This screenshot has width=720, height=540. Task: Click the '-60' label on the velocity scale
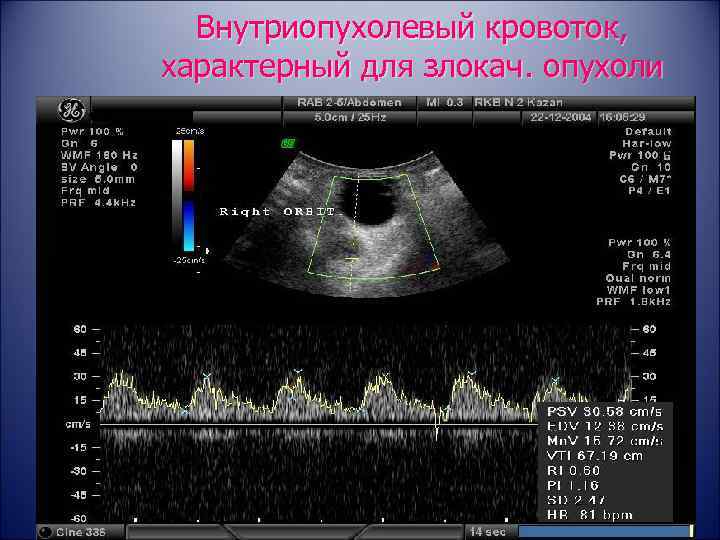[x=78, y=519]
